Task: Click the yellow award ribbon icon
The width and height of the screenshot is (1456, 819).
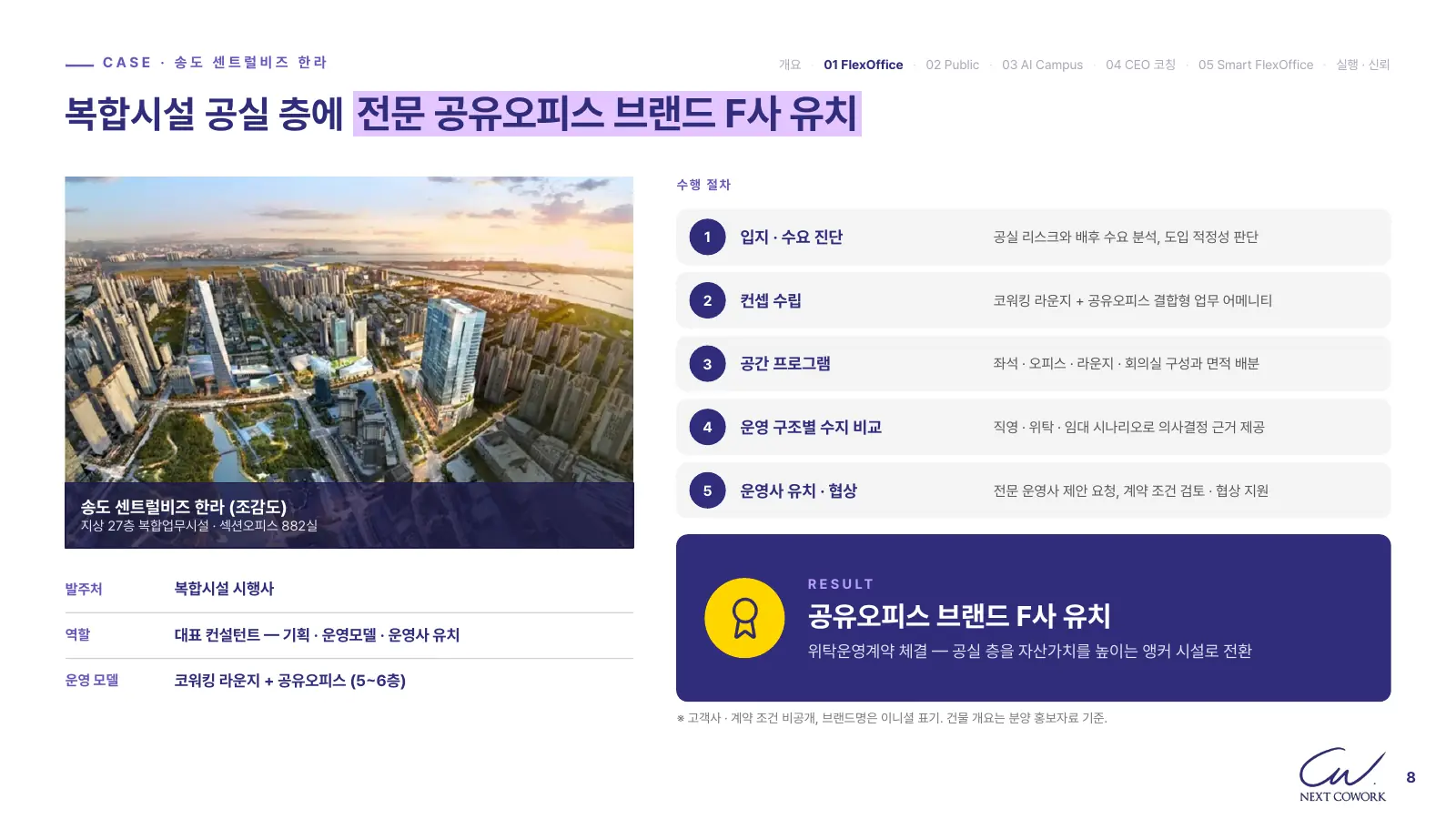Action: 744,618
